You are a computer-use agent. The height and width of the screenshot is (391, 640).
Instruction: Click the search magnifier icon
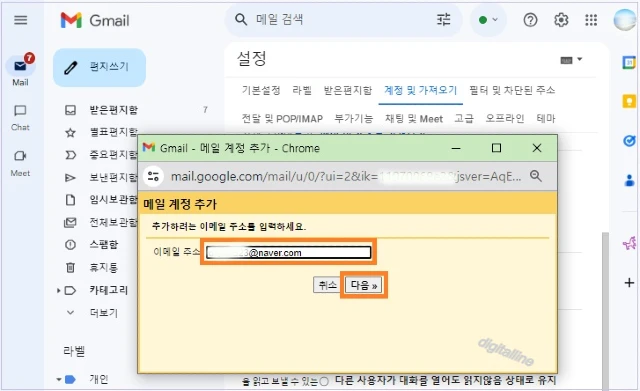pos(241,20)
